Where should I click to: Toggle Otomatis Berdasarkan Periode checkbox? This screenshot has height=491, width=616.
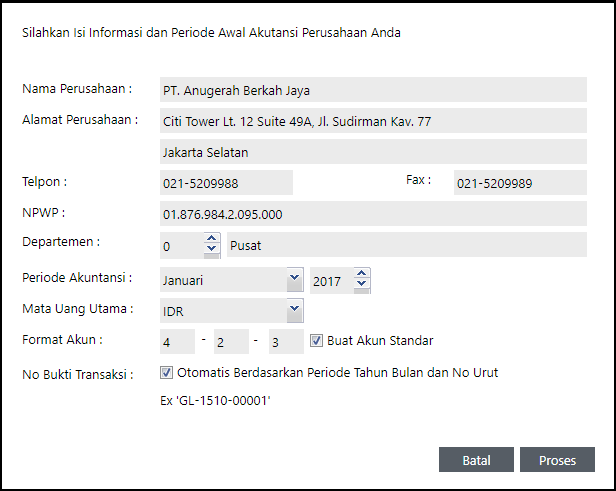166,373
